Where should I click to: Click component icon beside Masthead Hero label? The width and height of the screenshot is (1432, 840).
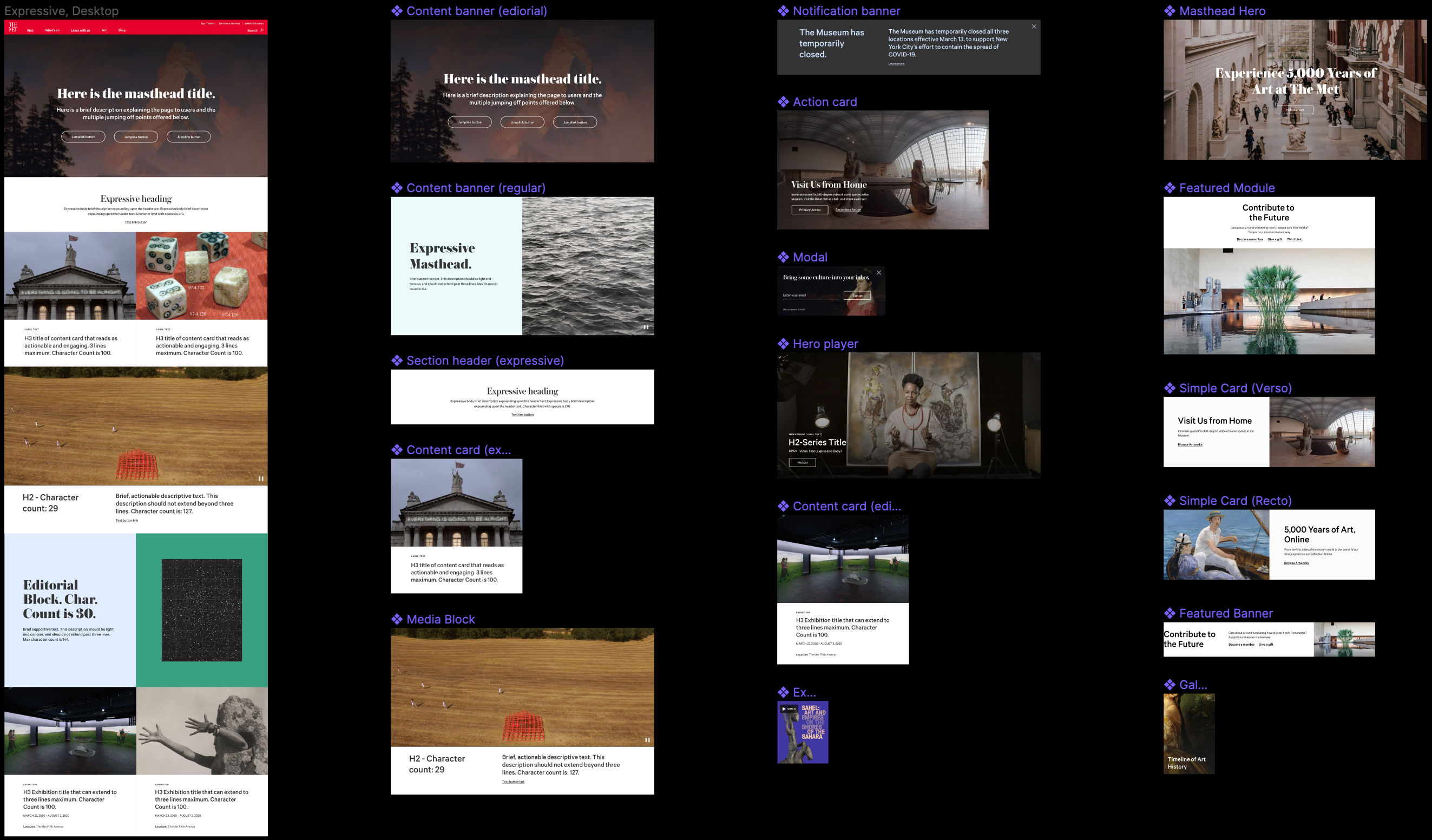click(1170, 11)
